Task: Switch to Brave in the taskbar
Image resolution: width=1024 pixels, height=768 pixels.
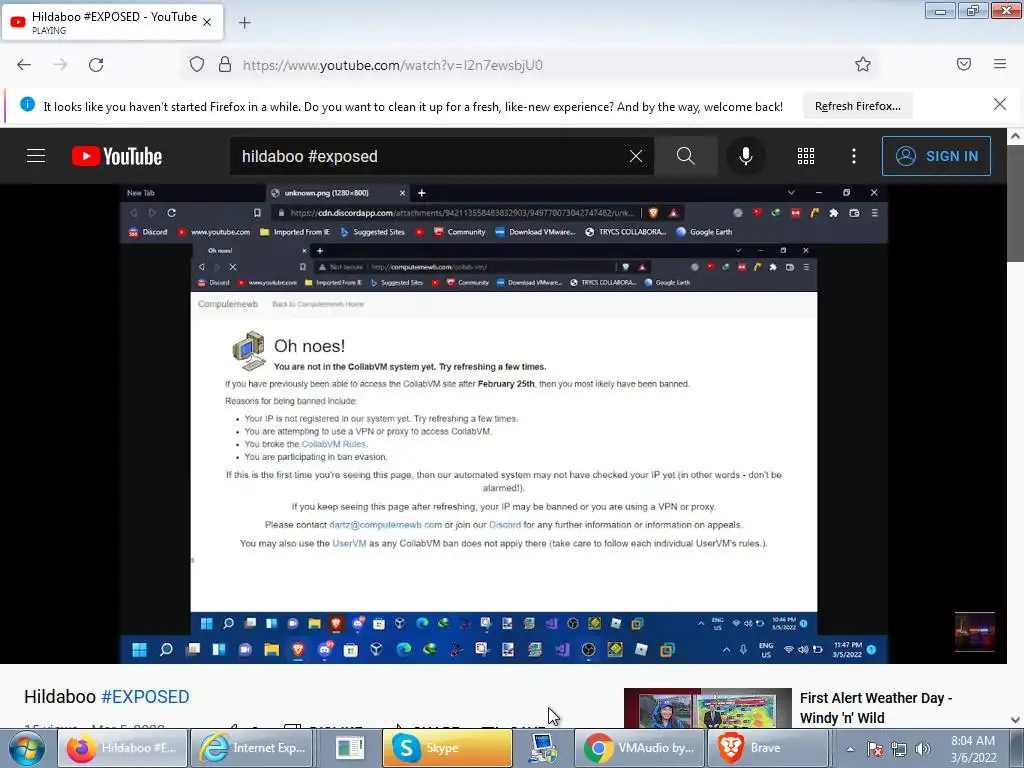Action: (x=767, y=748)
